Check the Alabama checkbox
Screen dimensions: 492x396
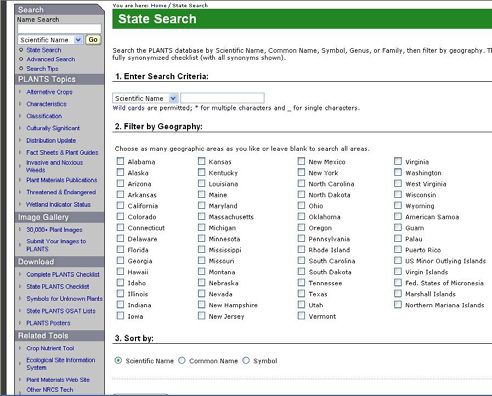tap(120, 161)
